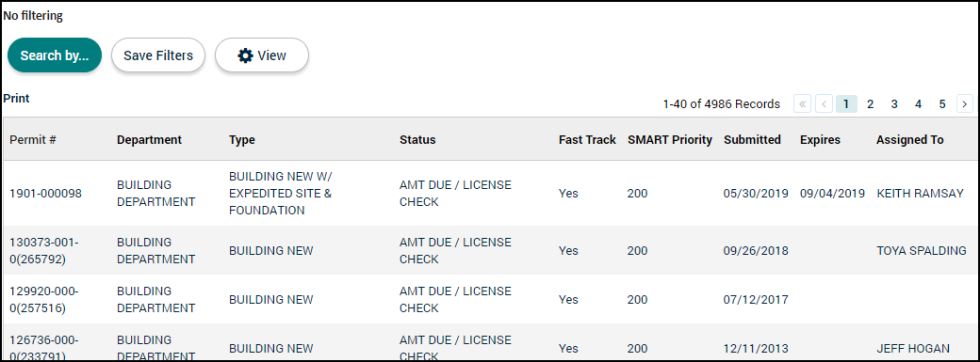Sort table by the Expires column
980x362 pixels.
[x=820, y=139]
